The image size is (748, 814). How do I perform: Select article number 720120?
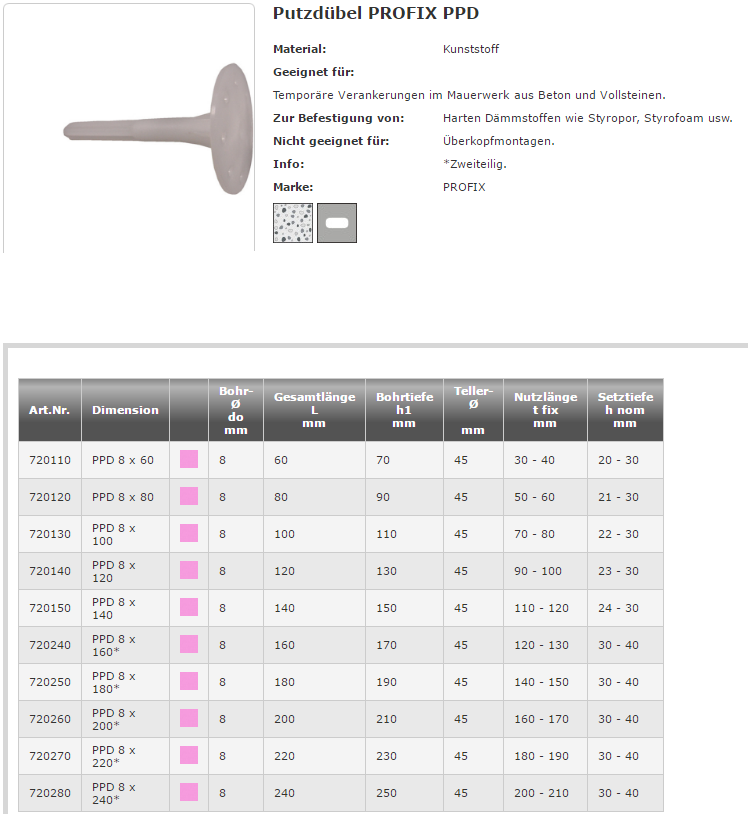point(50,497)
